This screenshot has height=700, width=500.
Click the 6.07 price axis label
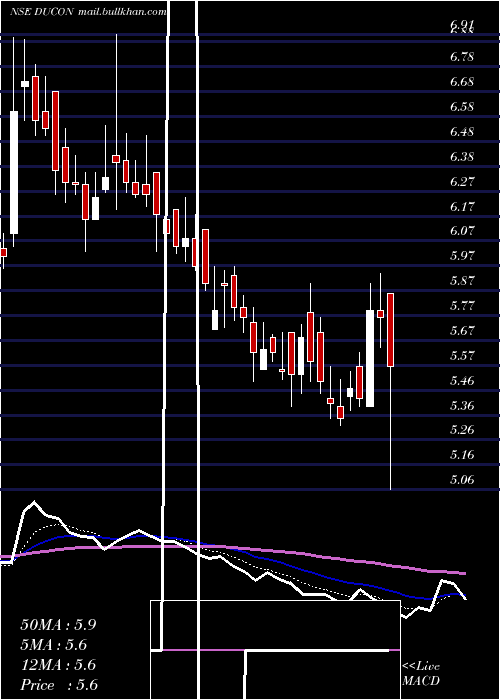[x=462, y=231]
